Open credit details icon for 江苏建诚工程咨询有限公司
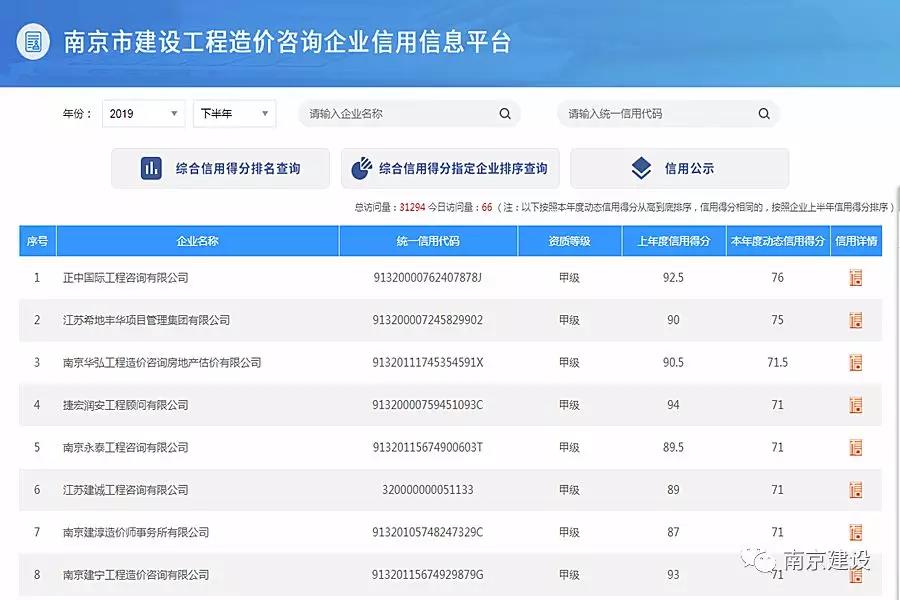 click(x=855, y=490)
